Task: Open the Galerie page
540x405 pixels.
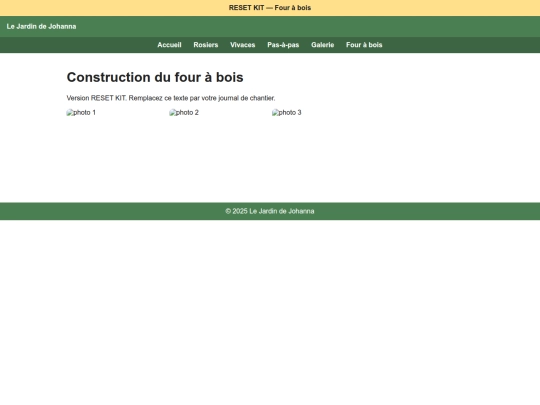Action: [x=322, y=45]
